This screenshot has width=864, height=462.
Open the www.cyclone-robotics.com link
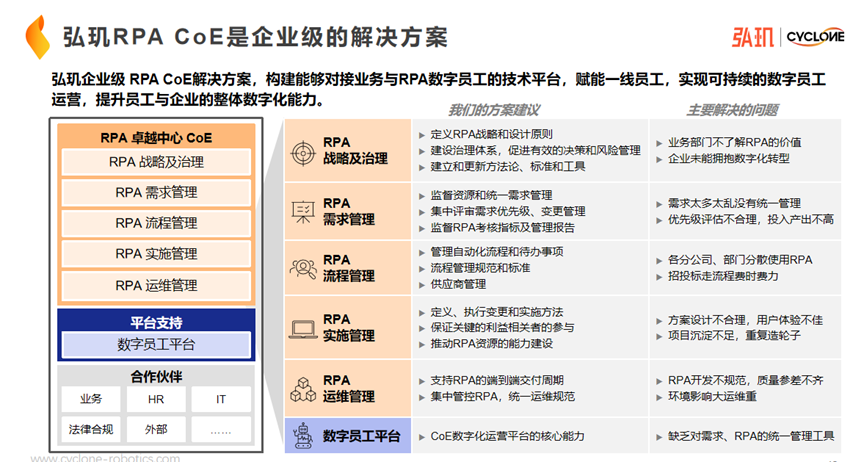coord(105,458)
